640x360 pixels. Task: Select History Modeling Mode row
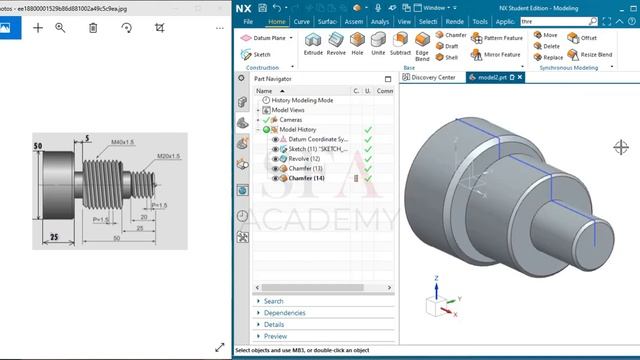pos(302,100)
